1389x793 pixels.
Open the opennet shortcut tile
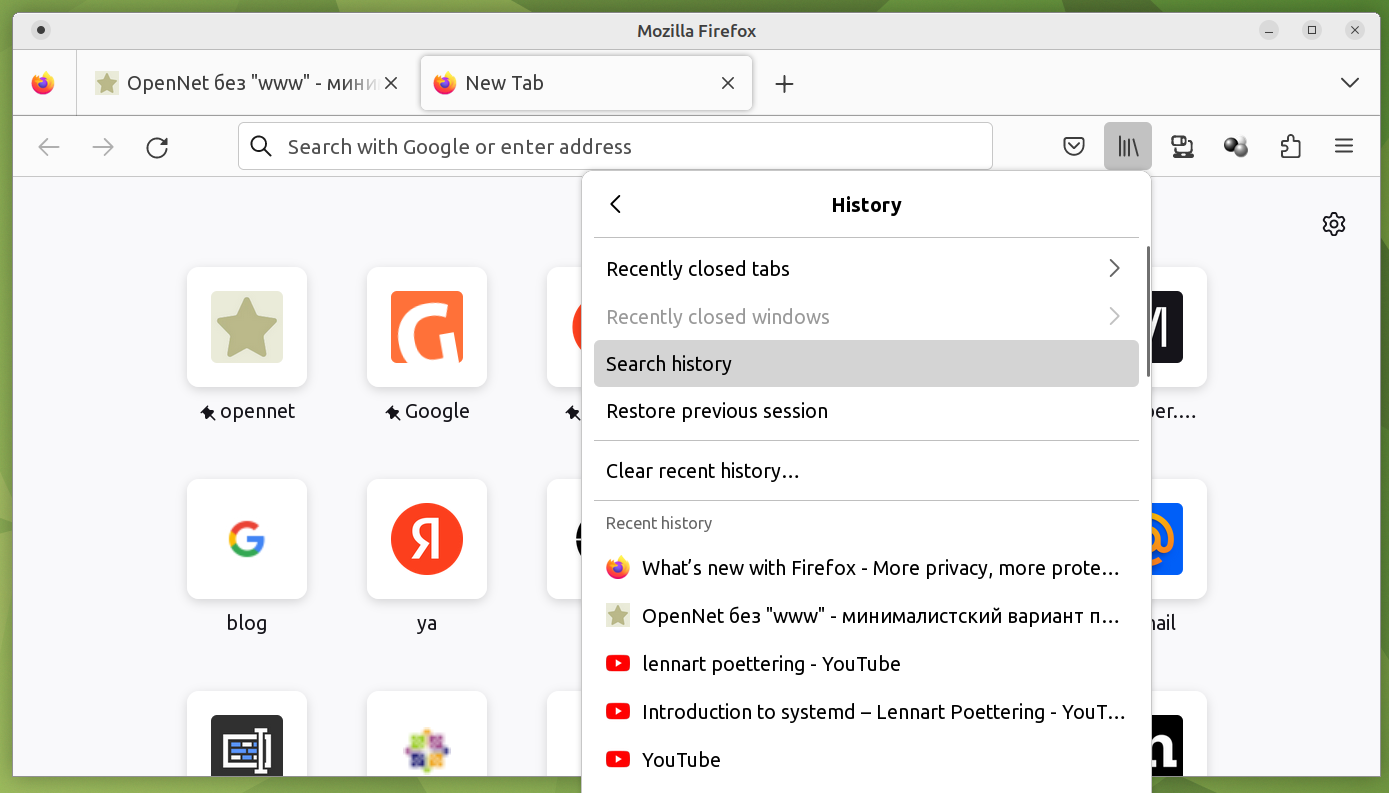tap(247, 327)
